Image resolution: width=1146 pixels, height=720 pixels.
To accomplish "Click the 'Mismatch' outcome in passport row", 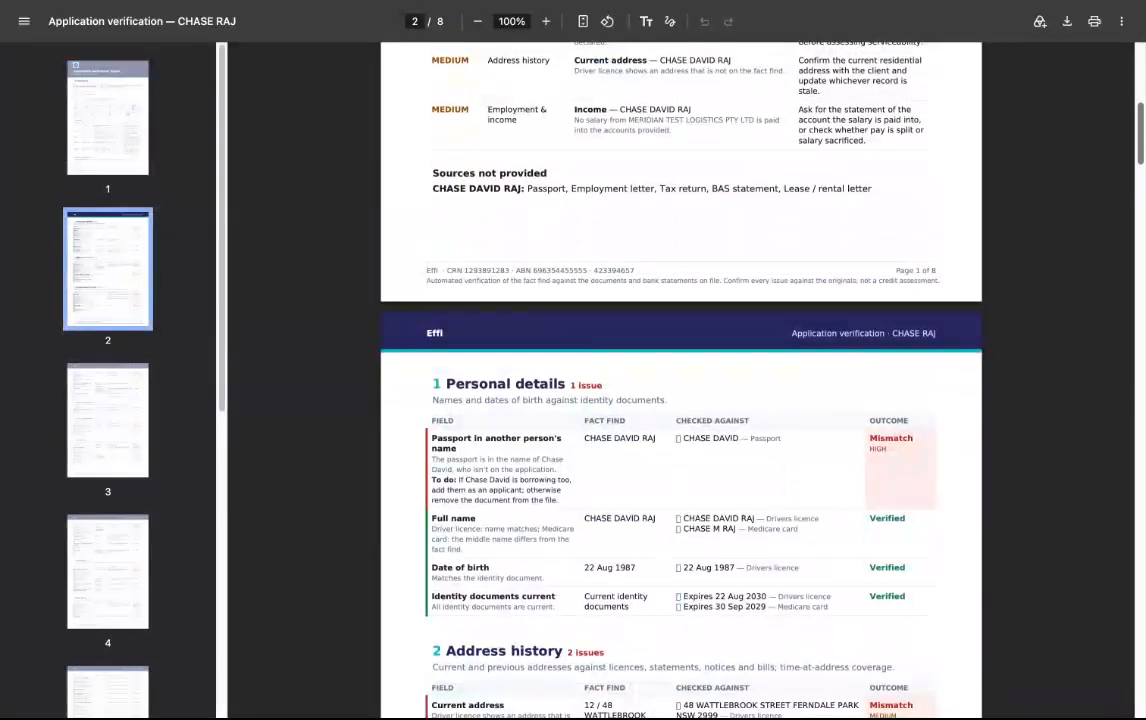I will (x=891, y=438).
